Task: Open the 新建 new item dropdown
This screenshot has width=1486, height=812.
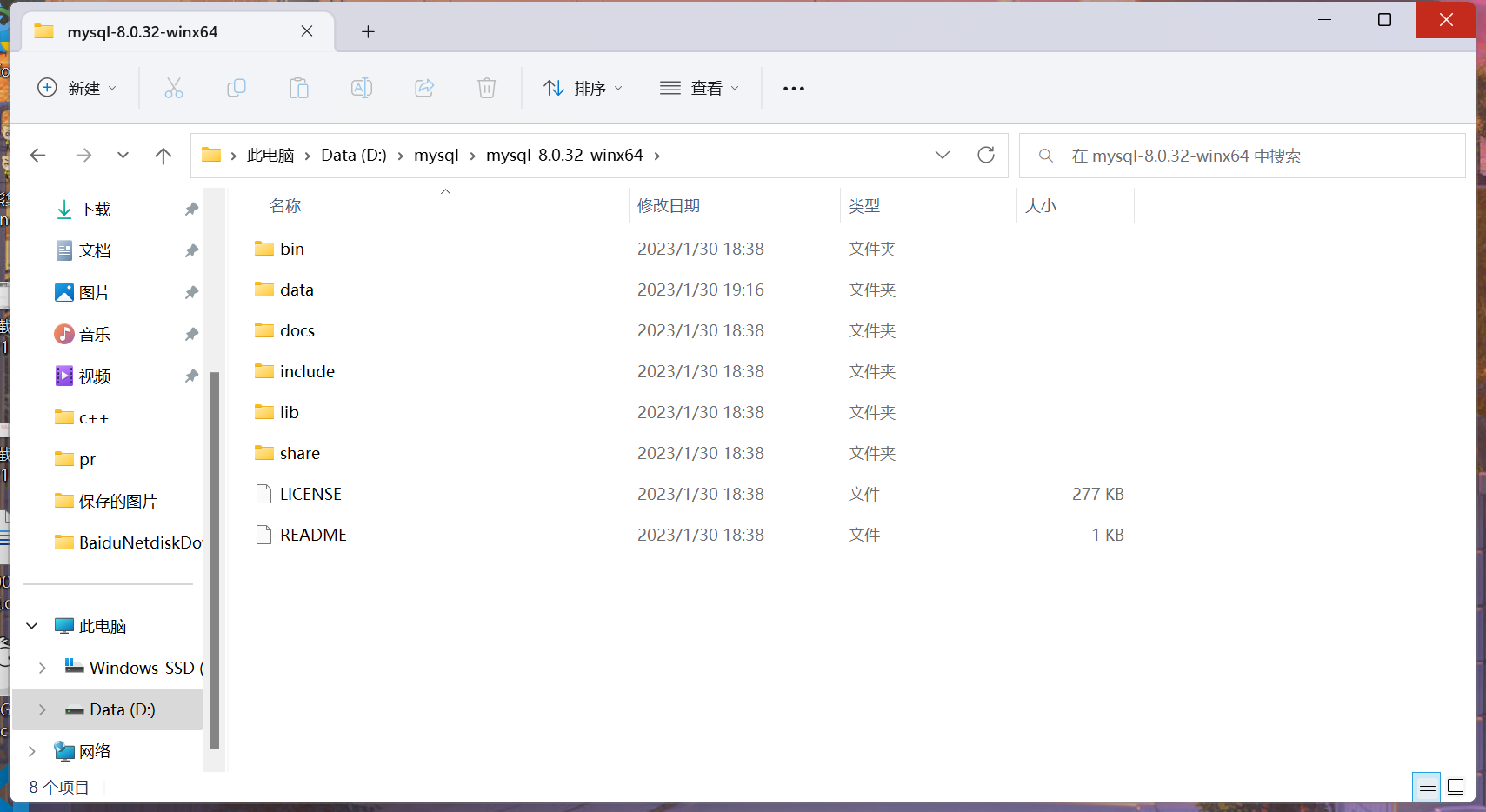Action: pos(77,88)
